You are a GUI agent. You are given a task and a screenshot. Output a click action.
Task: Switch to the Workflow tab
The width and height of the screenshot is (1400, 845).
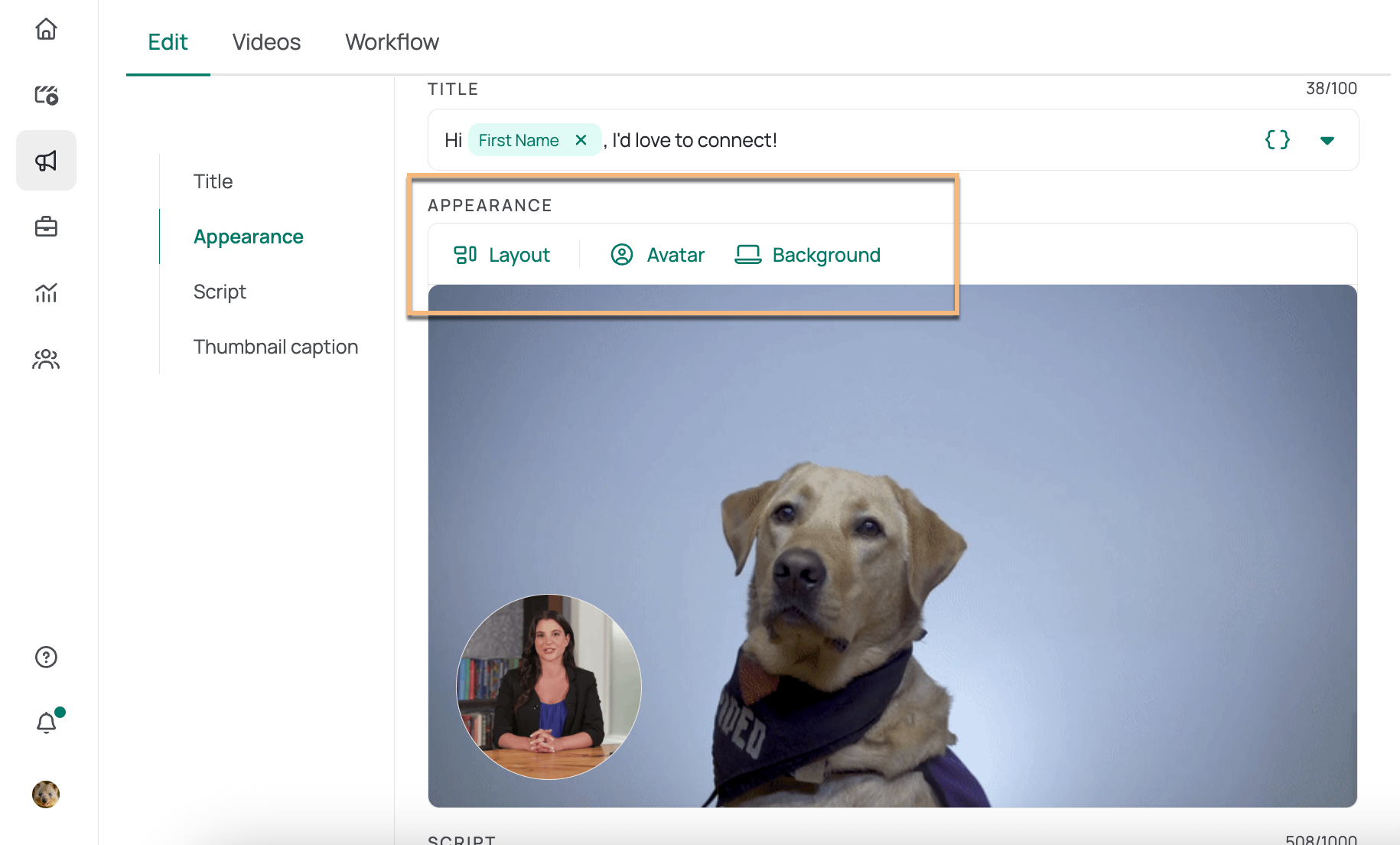392,42
